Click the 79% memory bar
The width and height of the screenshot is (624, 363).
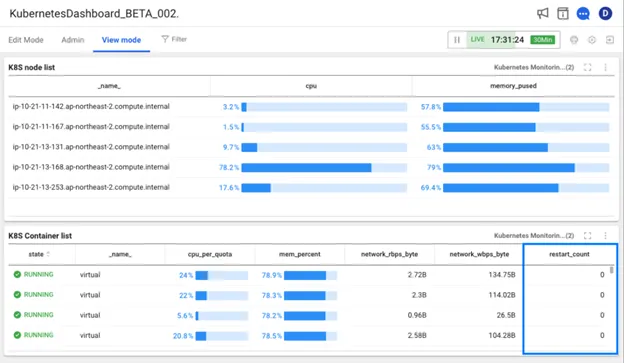click(526, 167)
